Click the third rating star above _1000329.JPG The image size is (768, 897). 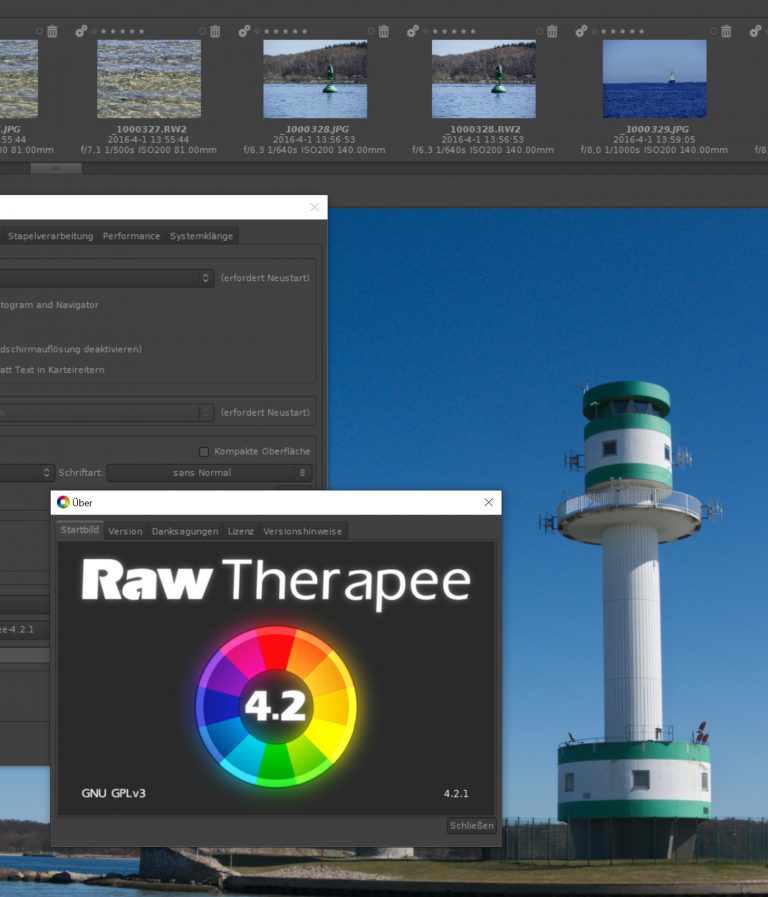tap(622, 31)
